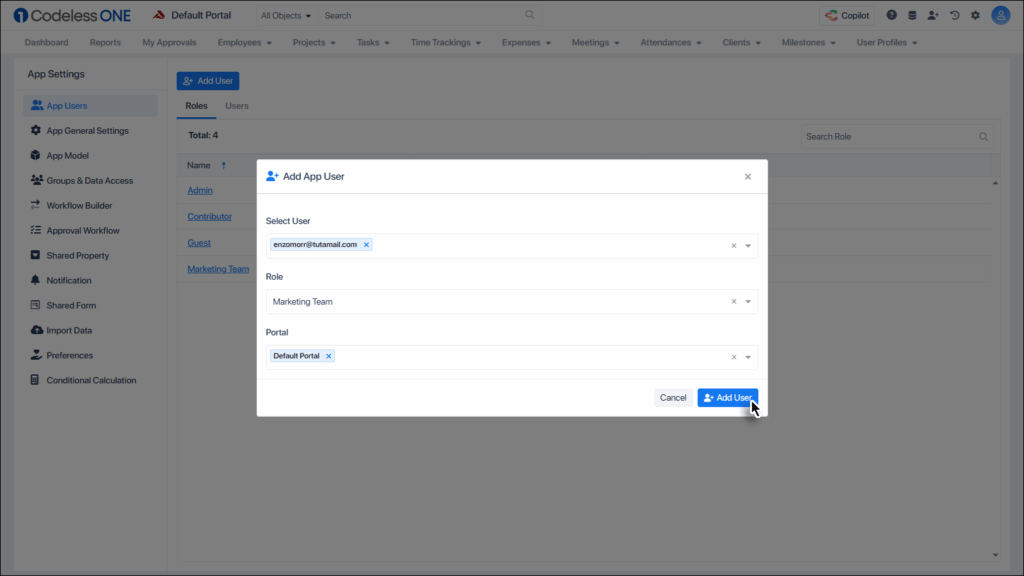Open Shared Form settings
The width and height of the screenshot is (1024, 576).
(91, 305)
